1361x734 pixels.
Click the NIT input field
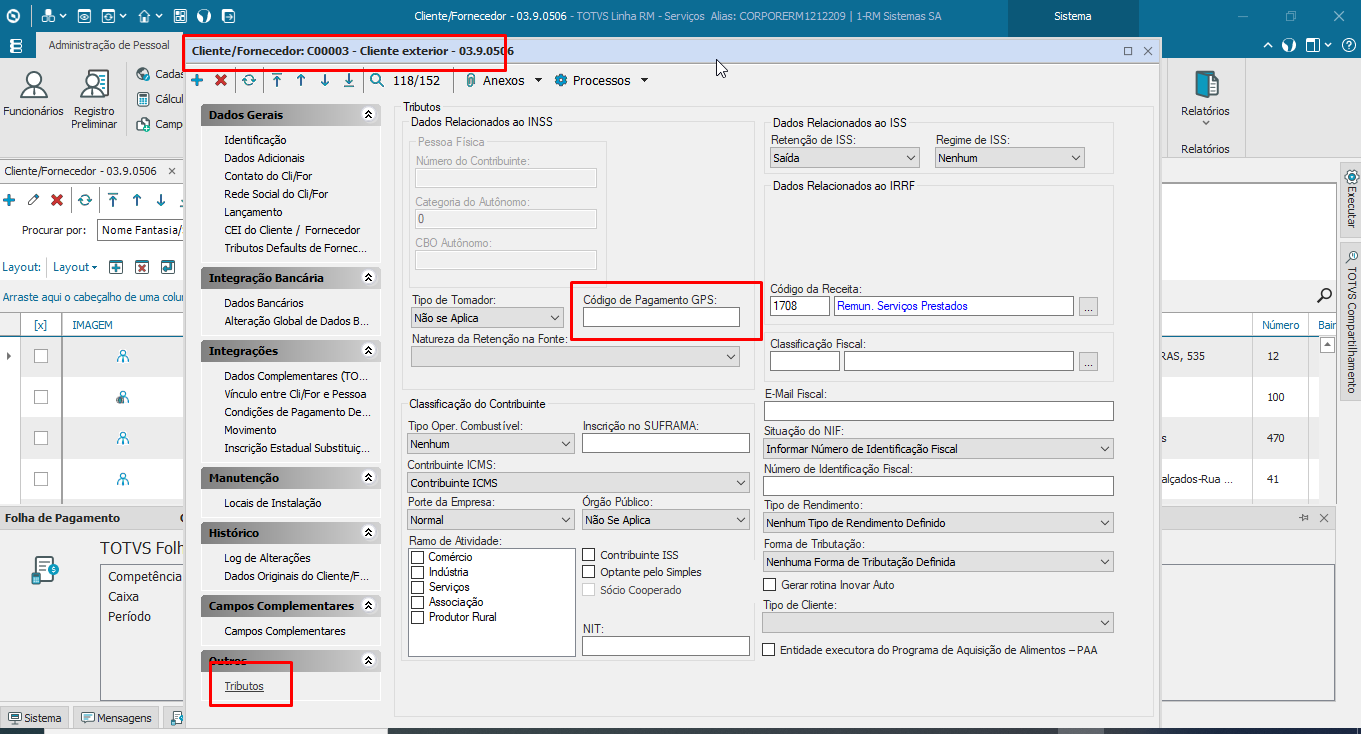[666, 646]
